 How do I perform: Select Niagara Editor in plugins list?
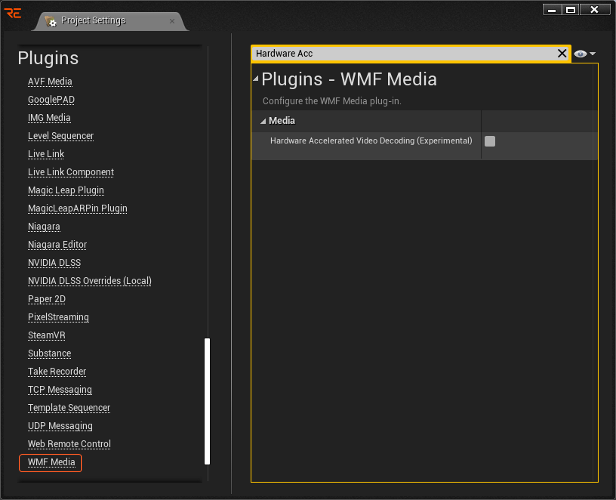click(57, 245)
